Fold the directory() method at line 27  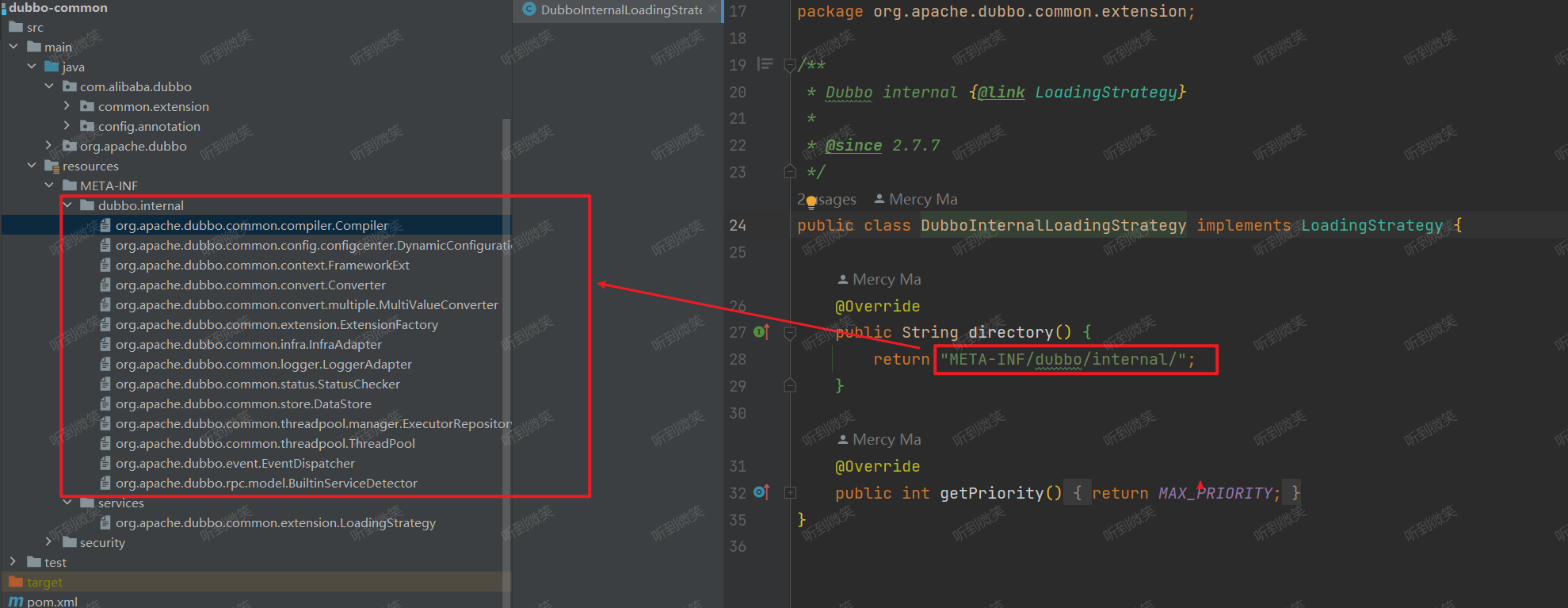tap(790, 332)
